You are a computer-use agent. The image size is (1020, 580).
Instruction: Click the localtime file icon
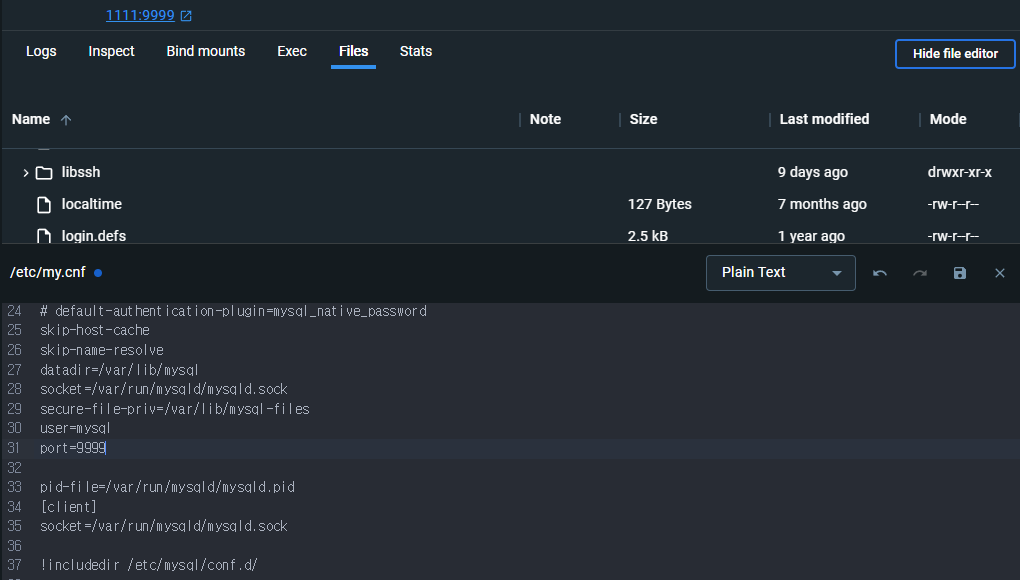point(44,205)
